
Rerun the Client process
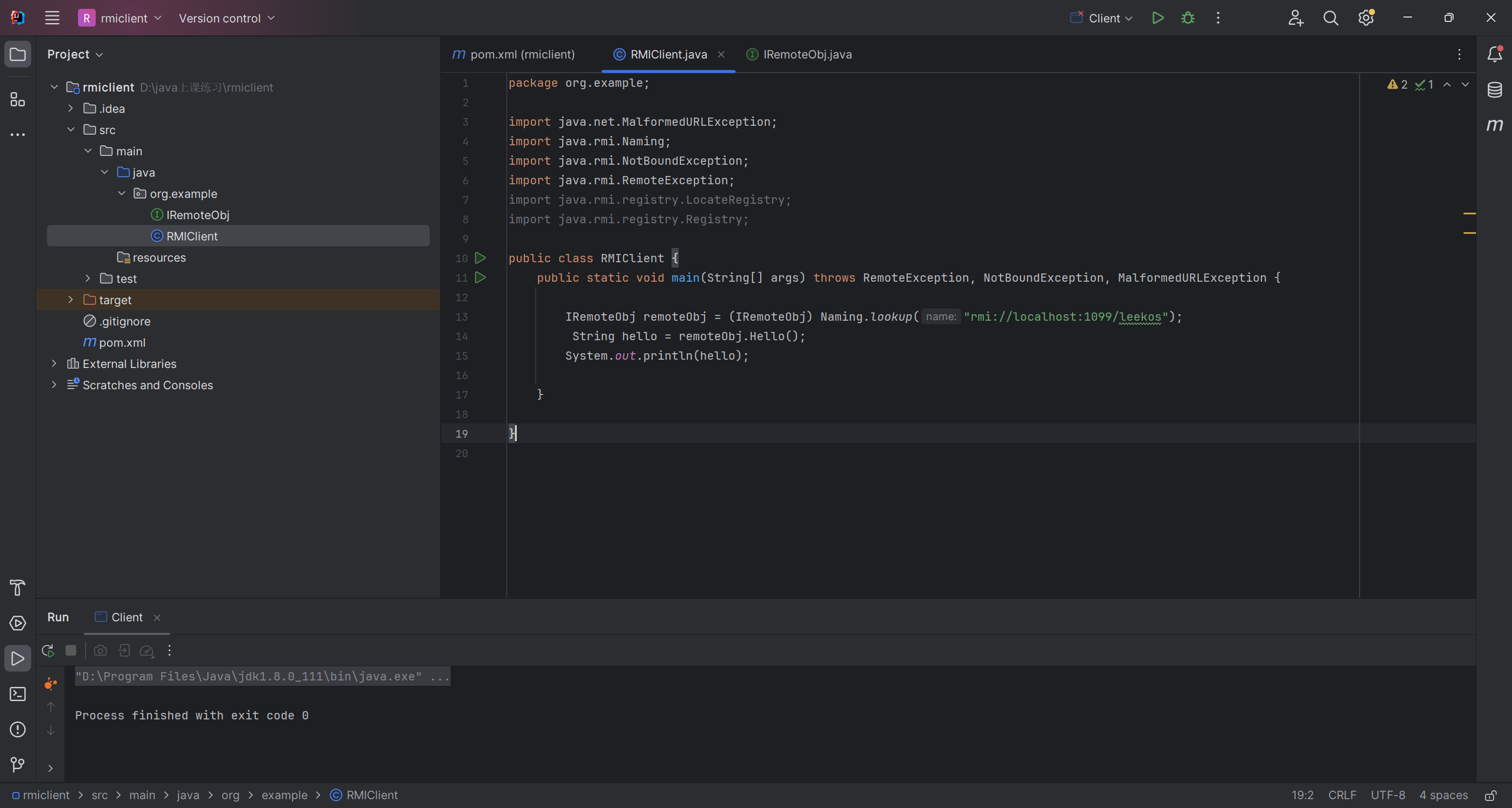pyautogui.click(x=48, y=650)
